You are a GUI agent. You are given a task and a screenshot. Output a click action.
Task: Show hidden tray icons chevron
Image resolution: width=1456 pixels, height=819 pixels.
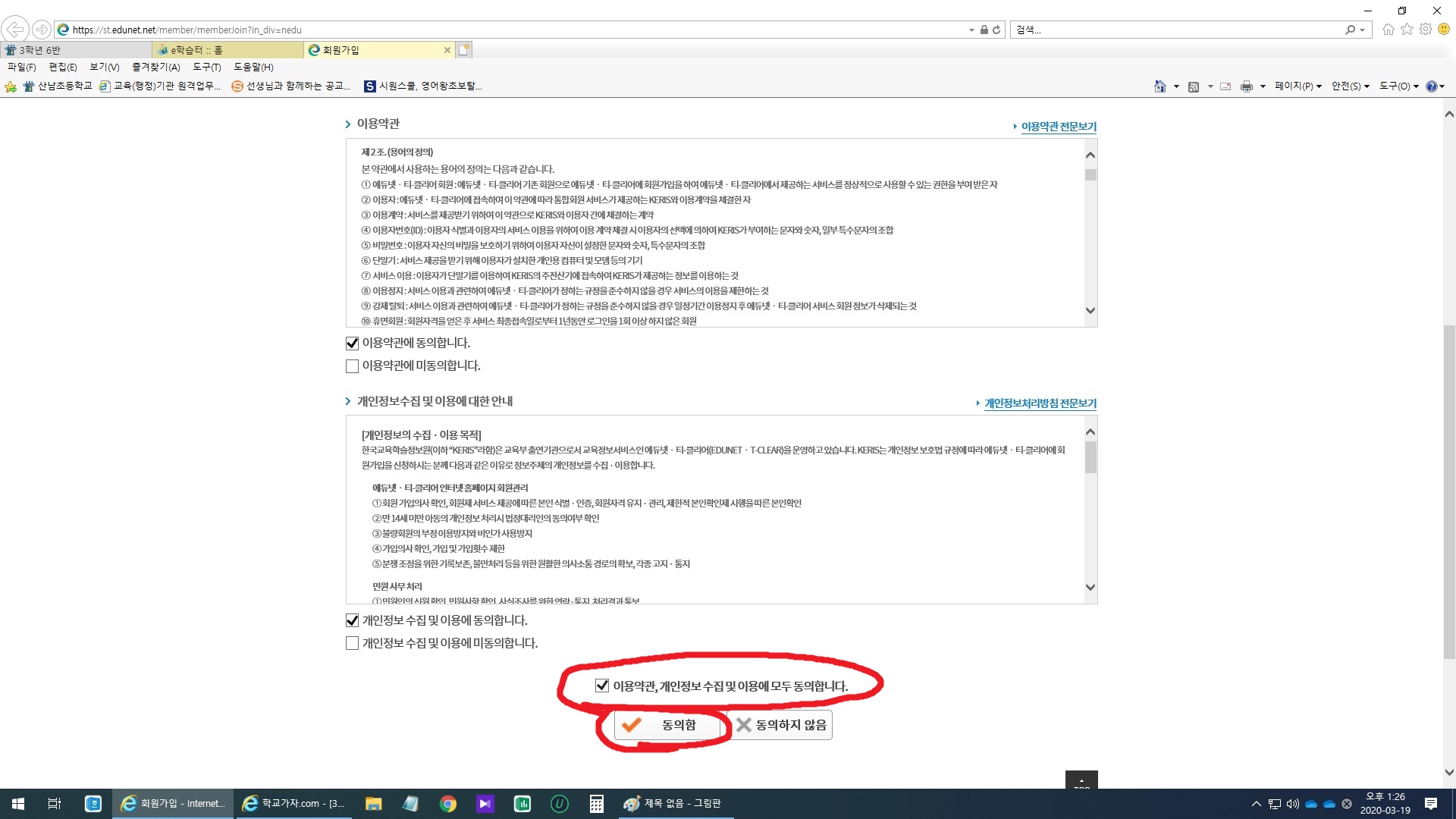1257,804
